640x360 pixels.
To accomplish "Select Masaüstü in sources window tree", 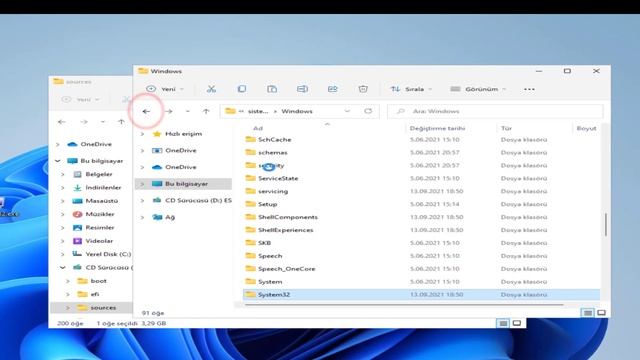I will point(102,201).
